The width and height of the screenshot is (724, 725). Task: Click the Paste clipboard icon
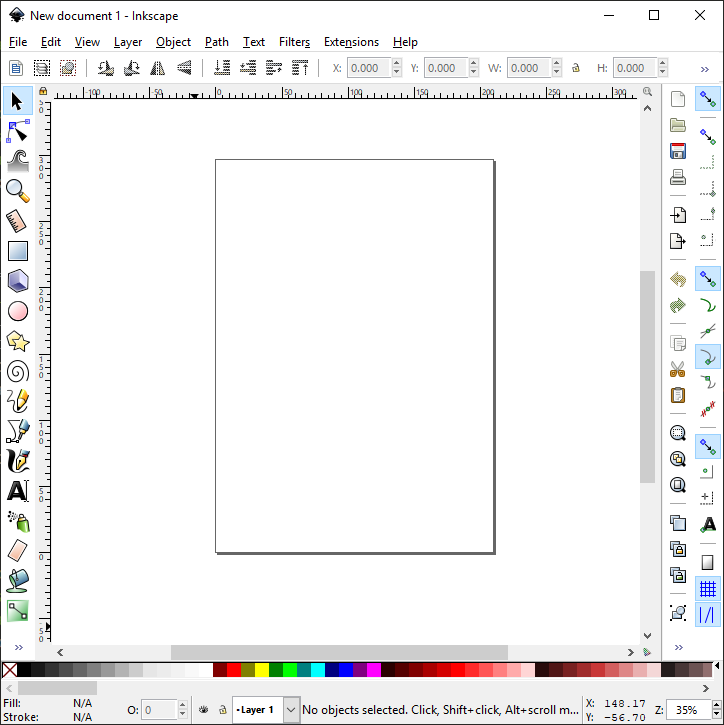[x=678, y=395]
